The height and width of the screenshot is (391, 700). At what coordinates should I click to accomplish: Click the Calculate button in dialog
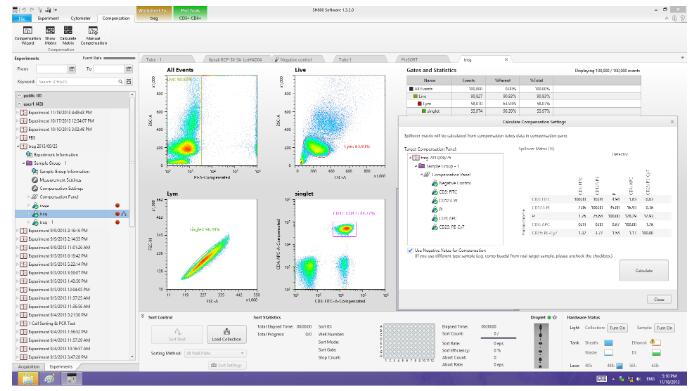click(x=644, y=270)
